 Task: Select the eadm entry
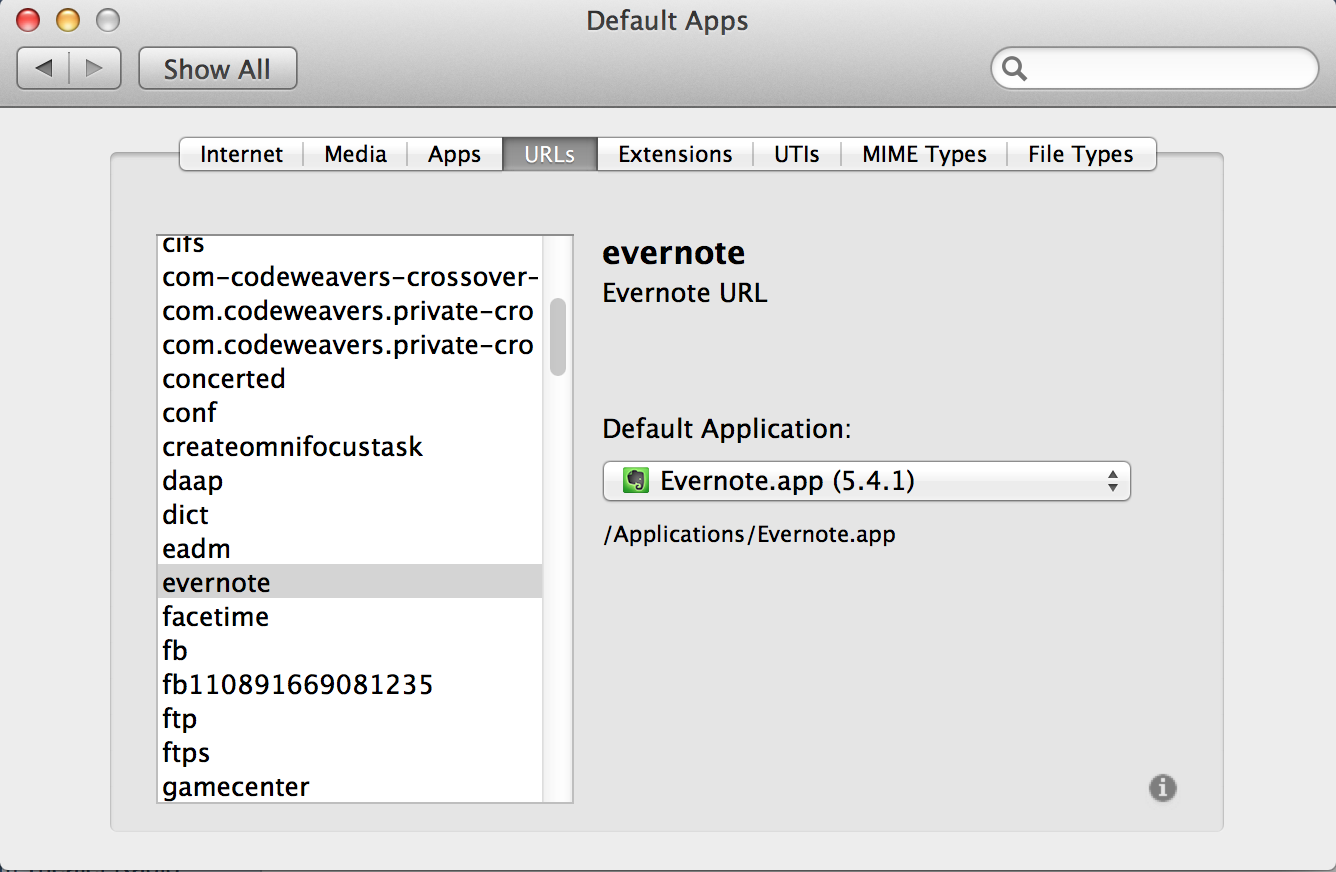coord(350,549)
